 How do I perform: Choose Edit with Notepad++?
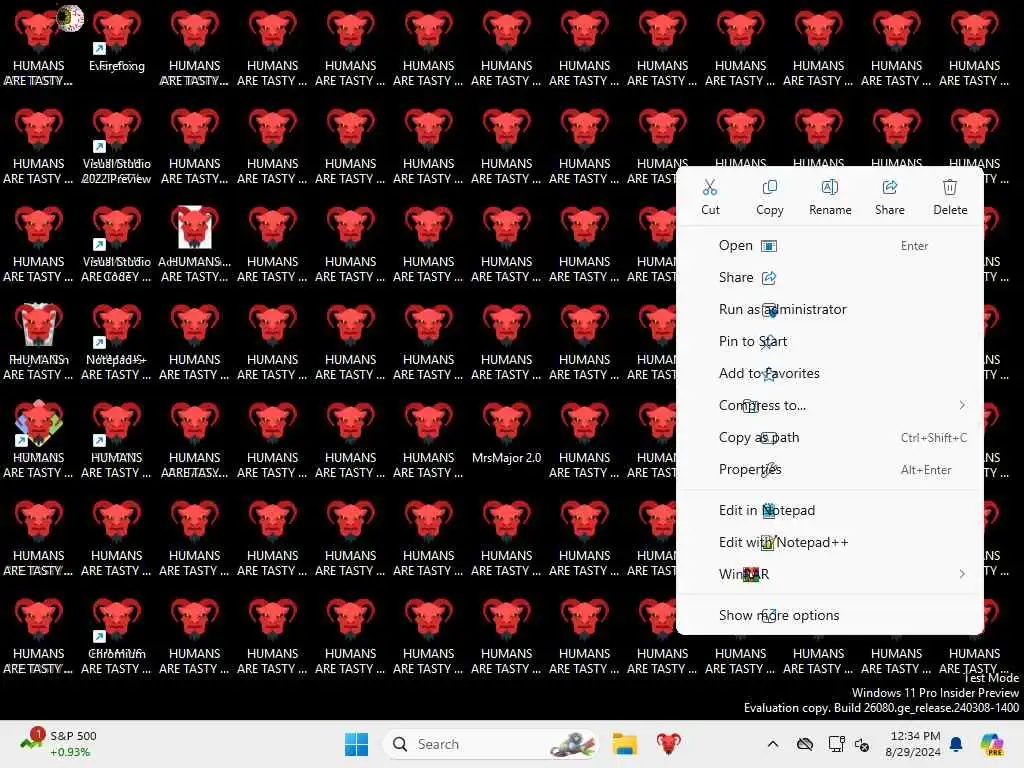pos(829,542)
